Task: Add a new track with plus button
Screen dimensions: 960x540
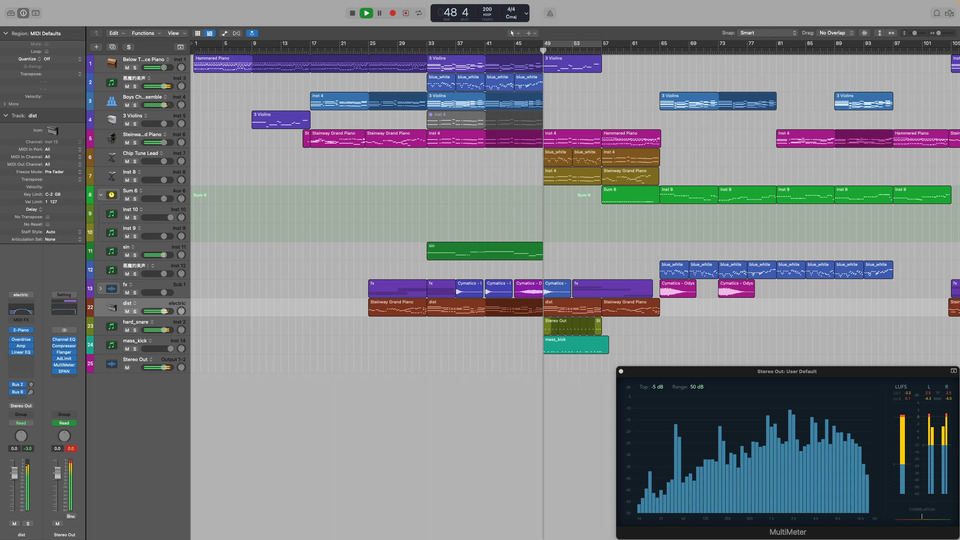Action: click(96, 47)
